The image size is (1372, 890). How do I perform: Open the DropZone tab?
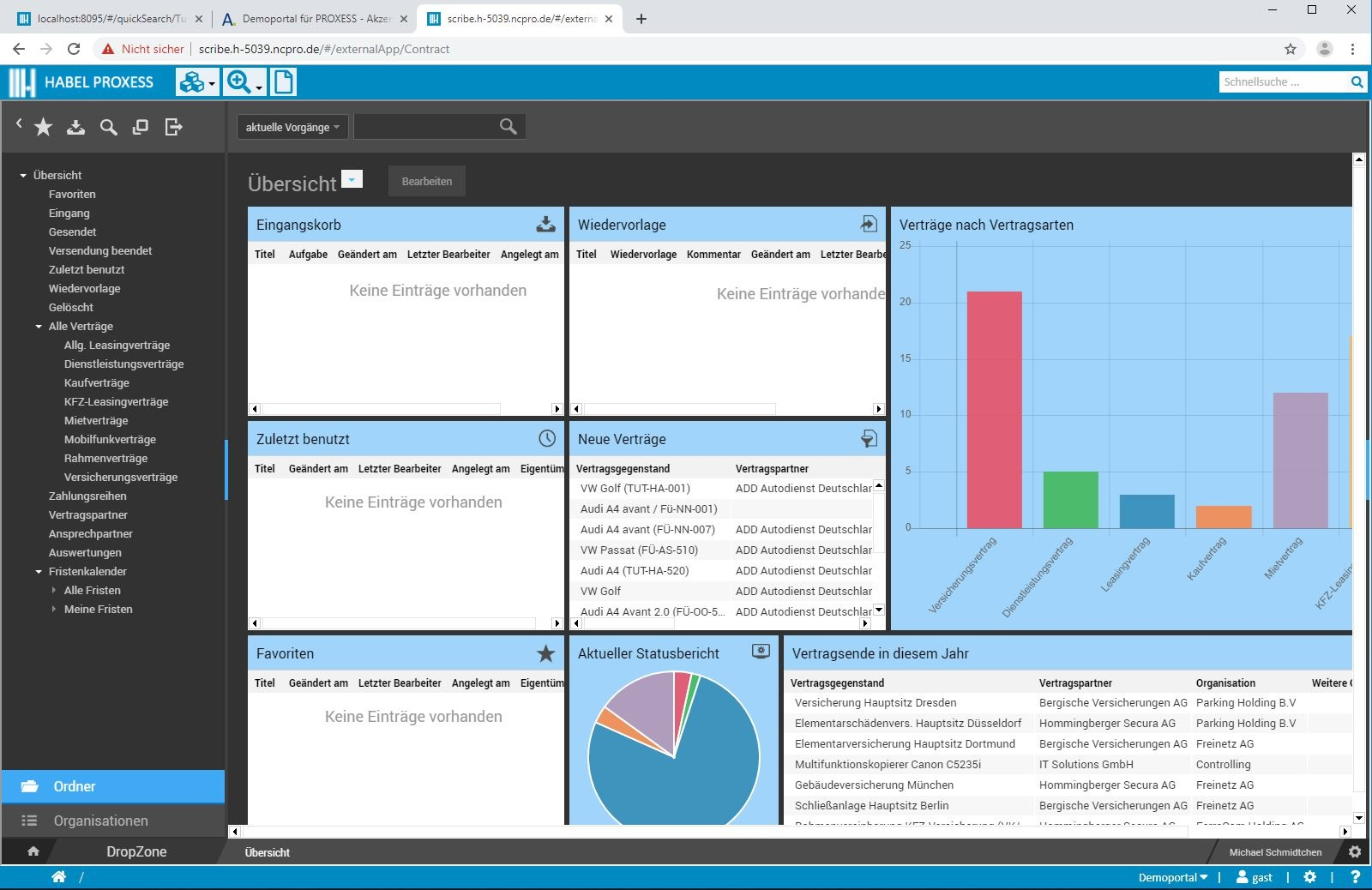(136, 851)
